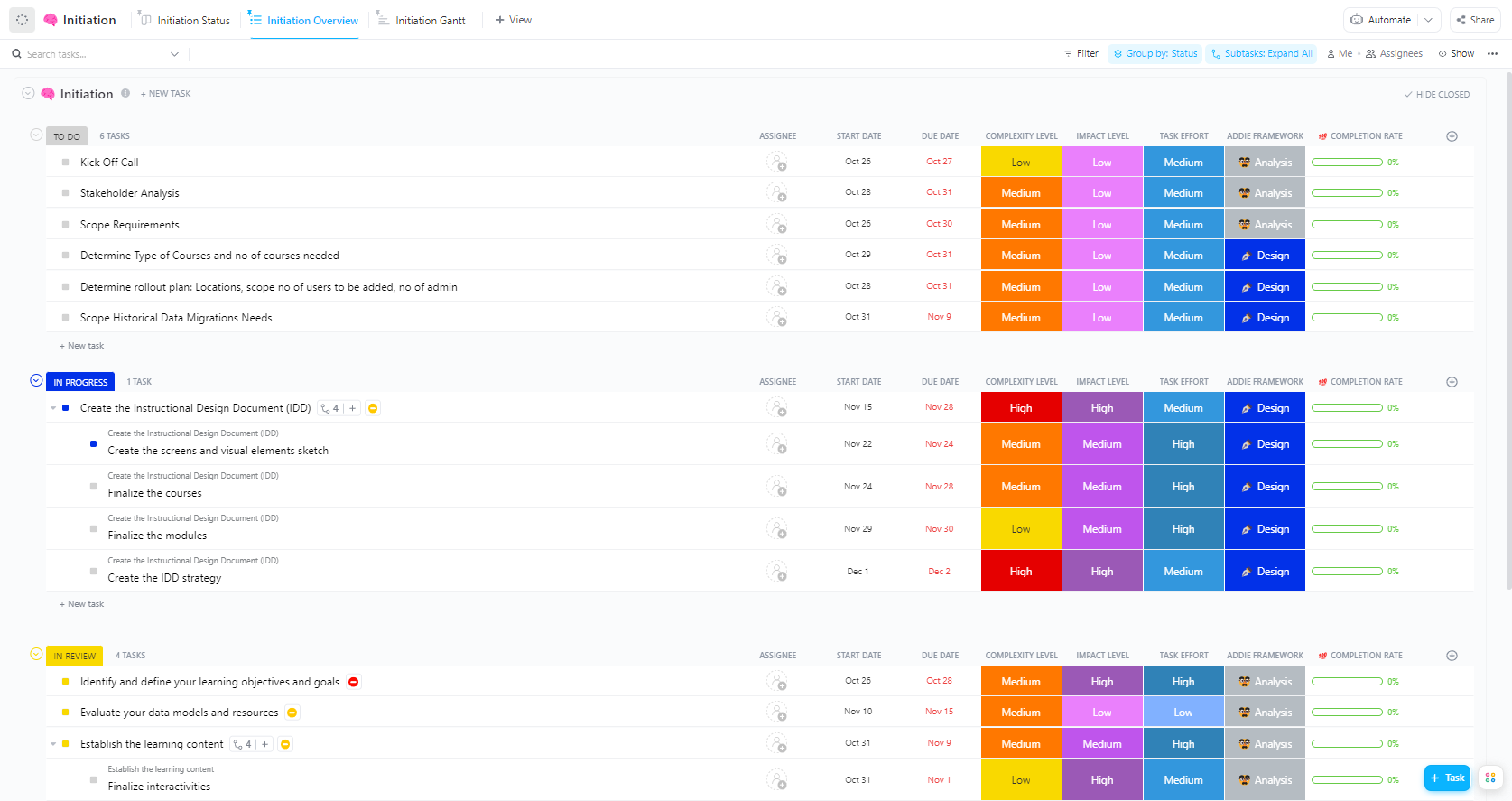The width and height of the screenshot is (1512, 801).
Task: Collapse subtasks of Establish the learning content
Action: [53, 744]
